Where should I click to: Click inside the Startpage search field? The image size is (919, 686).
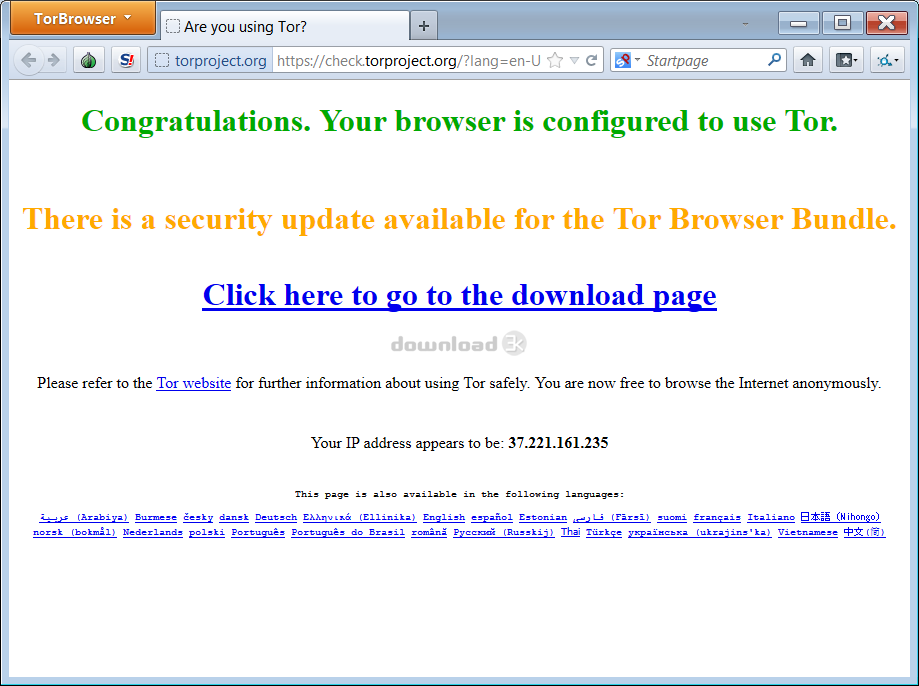(x=703, y=60)
